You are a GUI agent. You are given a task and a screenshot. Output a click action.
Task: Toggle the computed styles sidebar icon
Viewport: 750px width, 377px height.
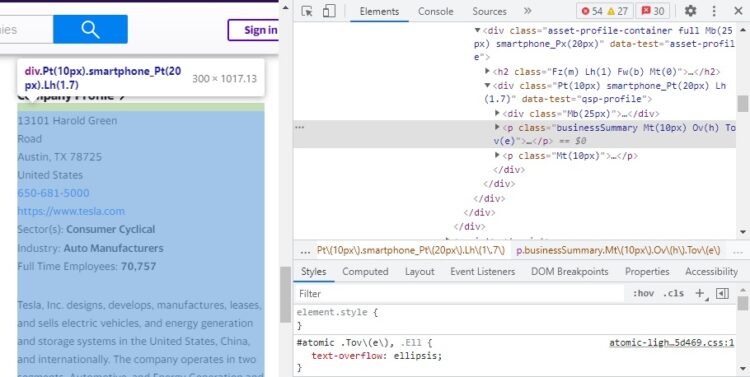(722, 293)
